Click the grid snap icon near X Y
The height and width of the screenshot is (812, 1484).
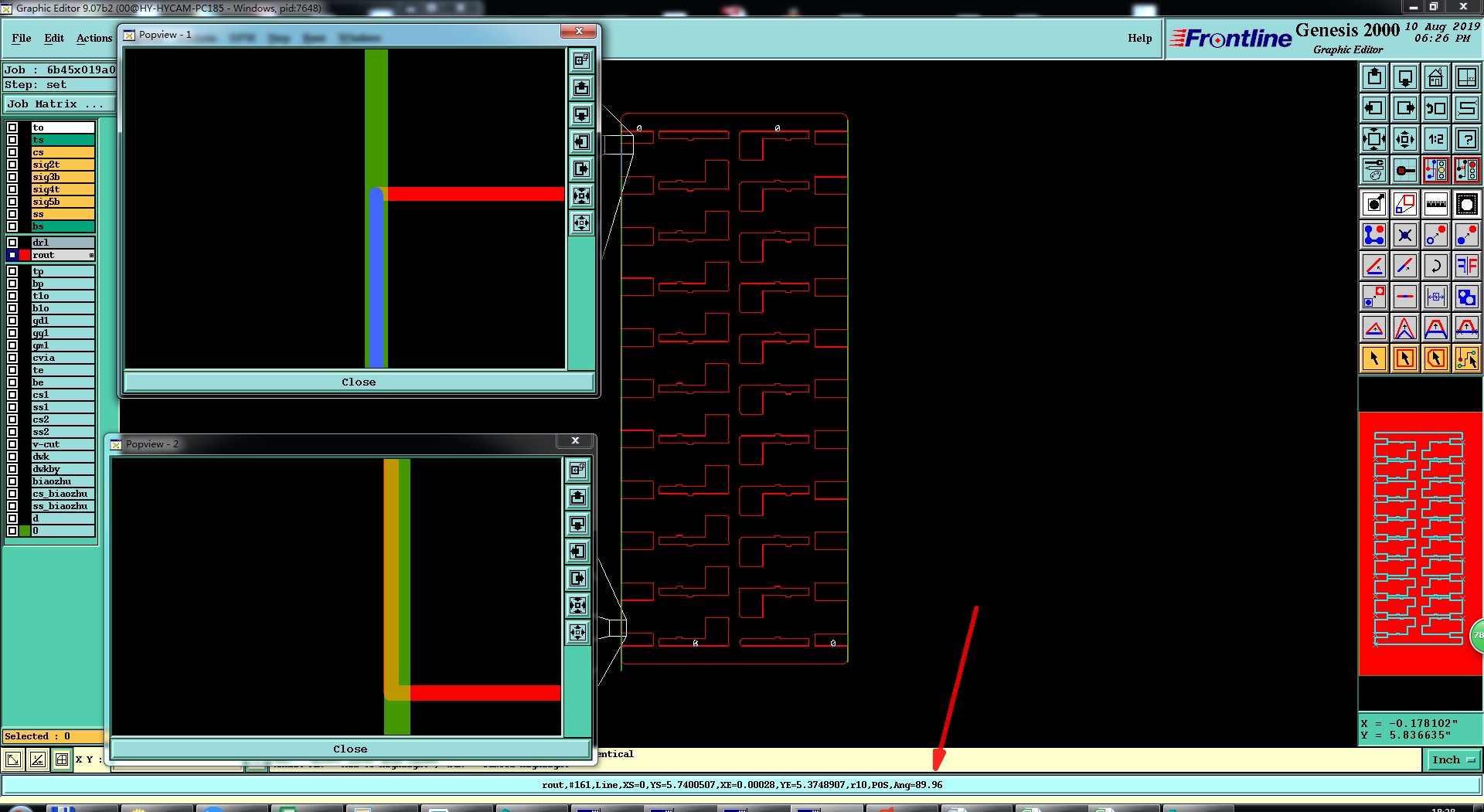(62, 759)
